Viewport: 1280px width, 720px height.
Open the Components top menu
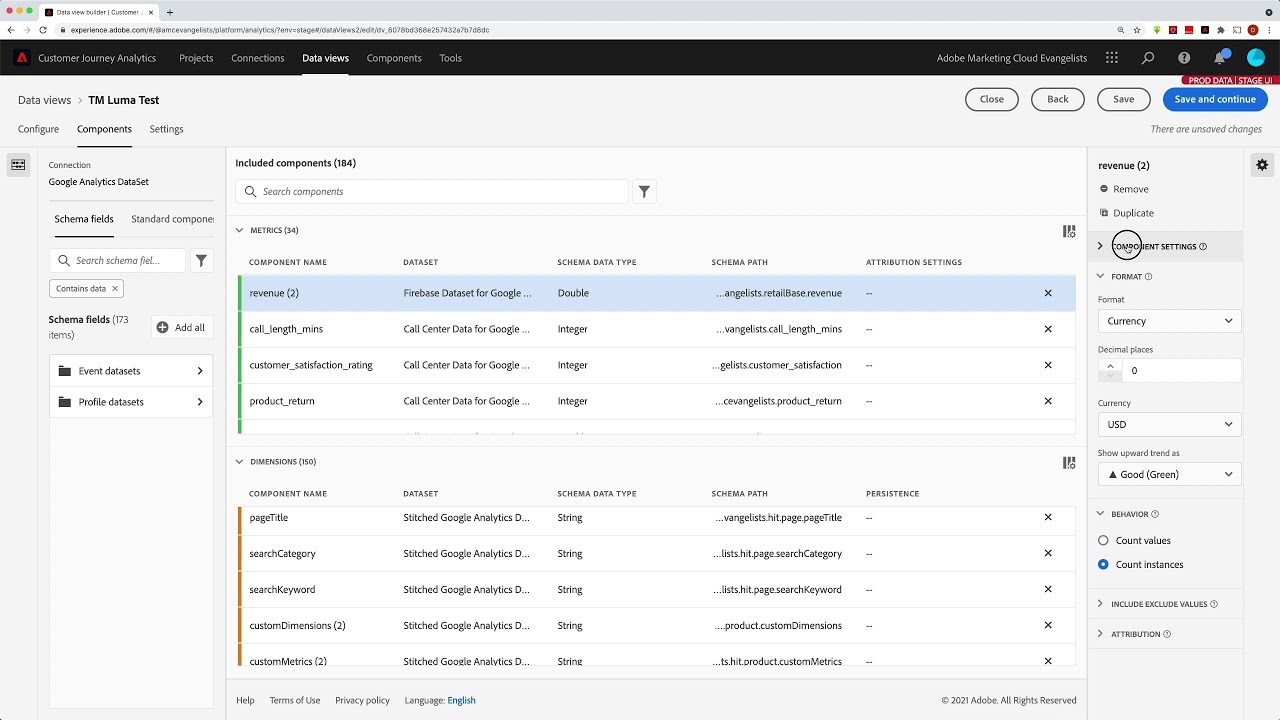(x=394, y=58)
